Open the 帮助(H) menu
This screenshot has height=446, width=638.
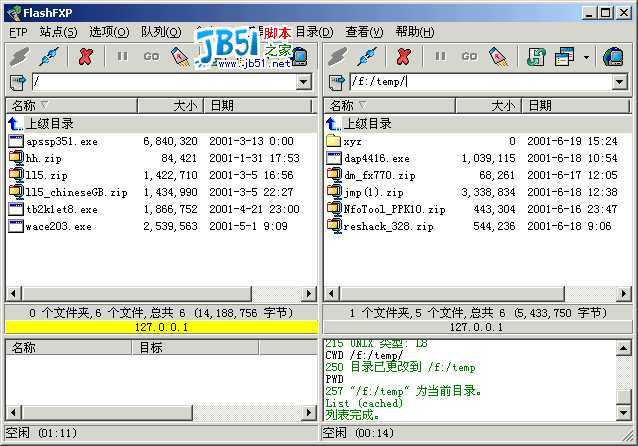coord(415,32)
